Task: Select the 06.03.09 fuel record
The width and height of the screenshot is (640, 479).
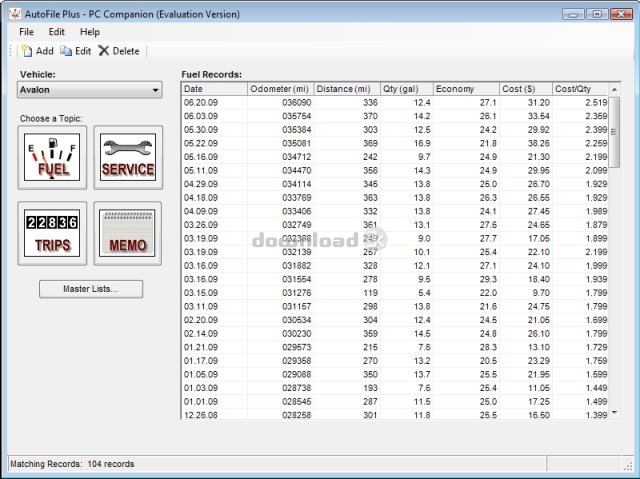Action: 395,116
